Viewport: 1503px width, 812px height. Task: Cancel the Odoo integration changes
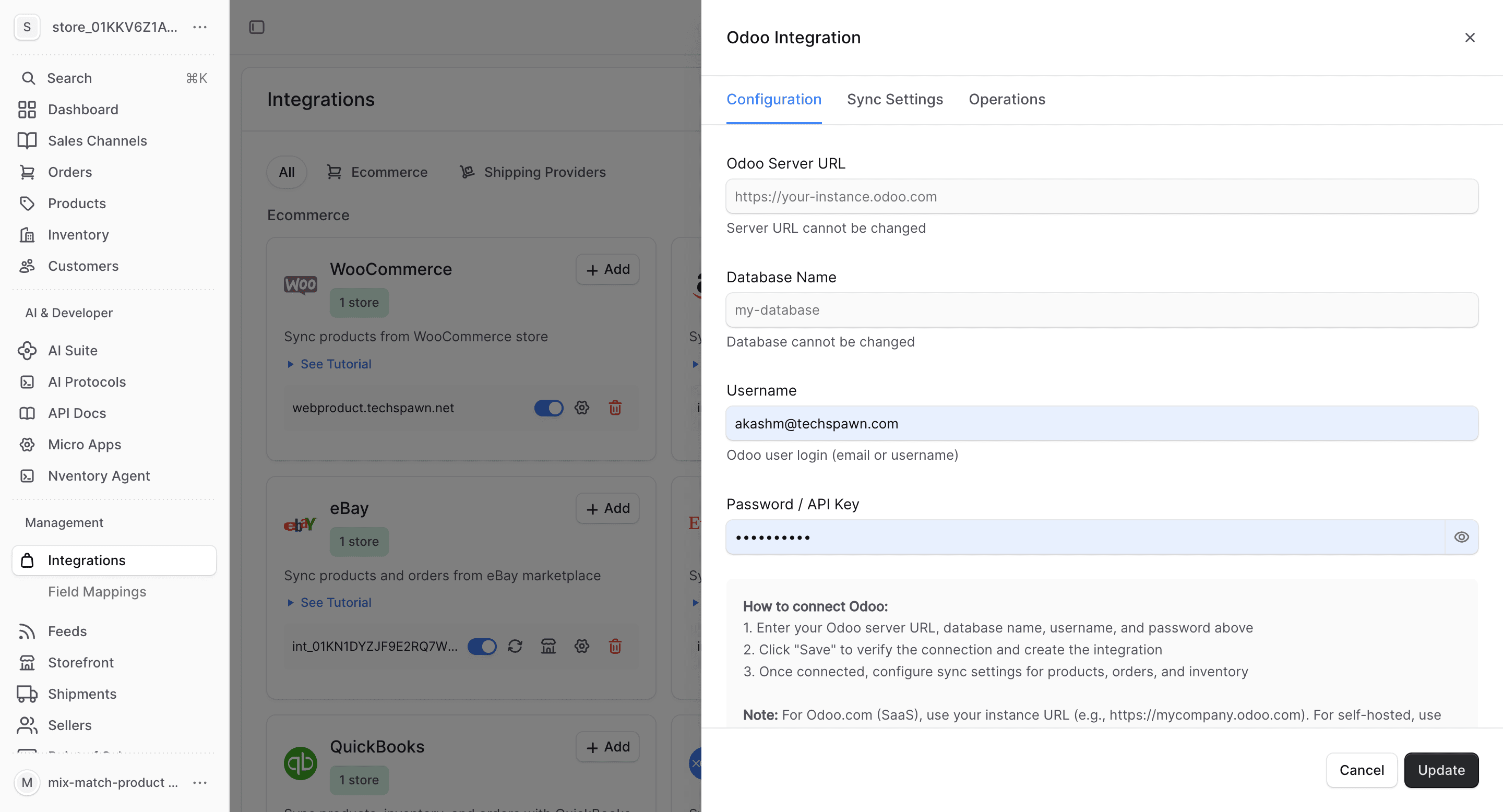tap(1361, 771)
